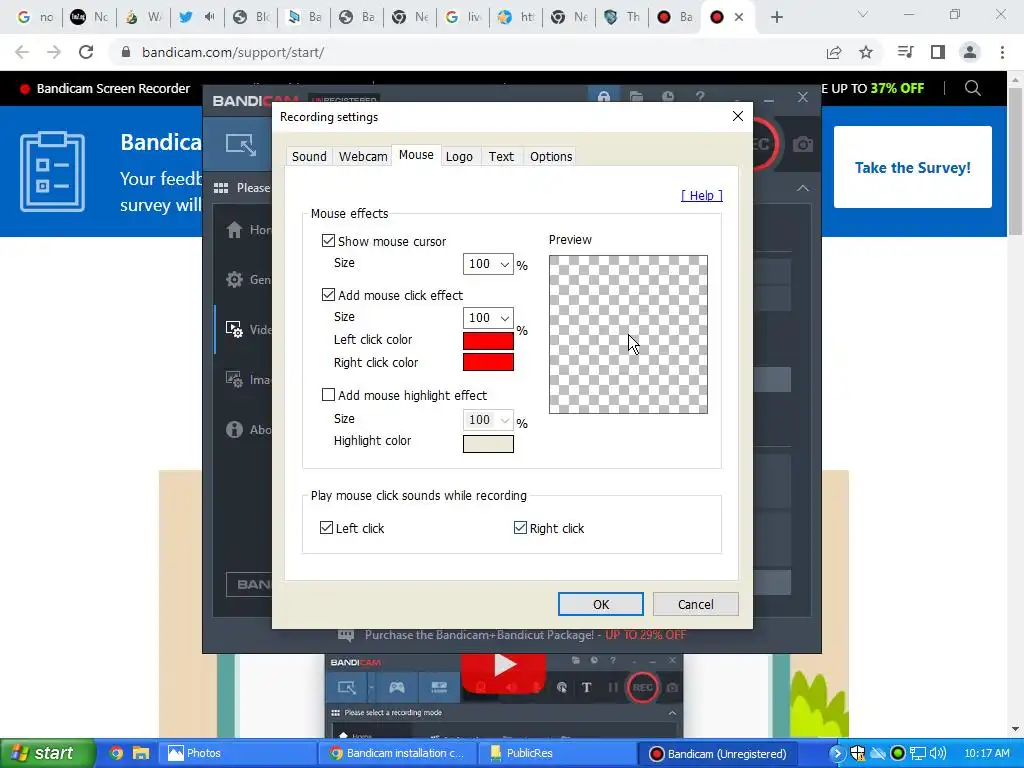Image resolution: width=1024 pixels, height=768 pixels.
Task: Click the mouse effect preview area
Action: (x=628, y=334)
